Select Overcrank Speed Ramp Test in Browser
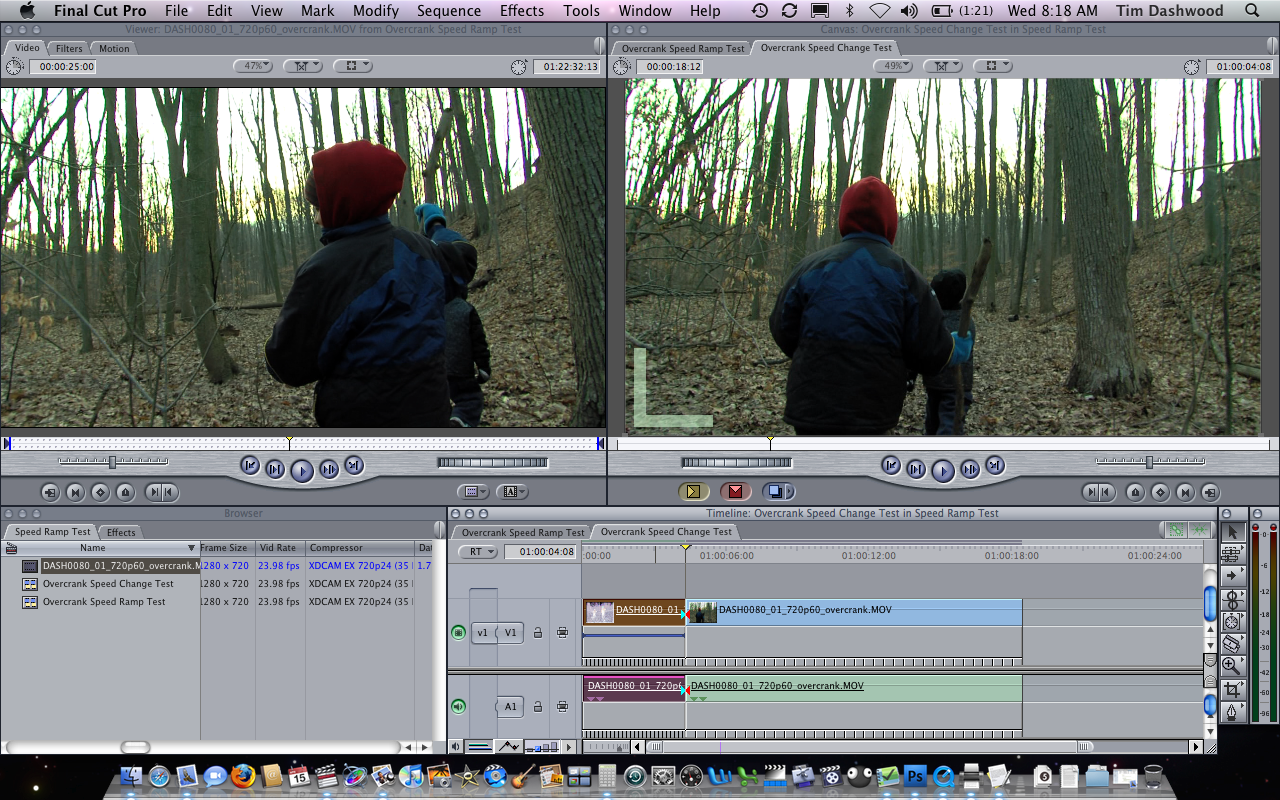 104,602
